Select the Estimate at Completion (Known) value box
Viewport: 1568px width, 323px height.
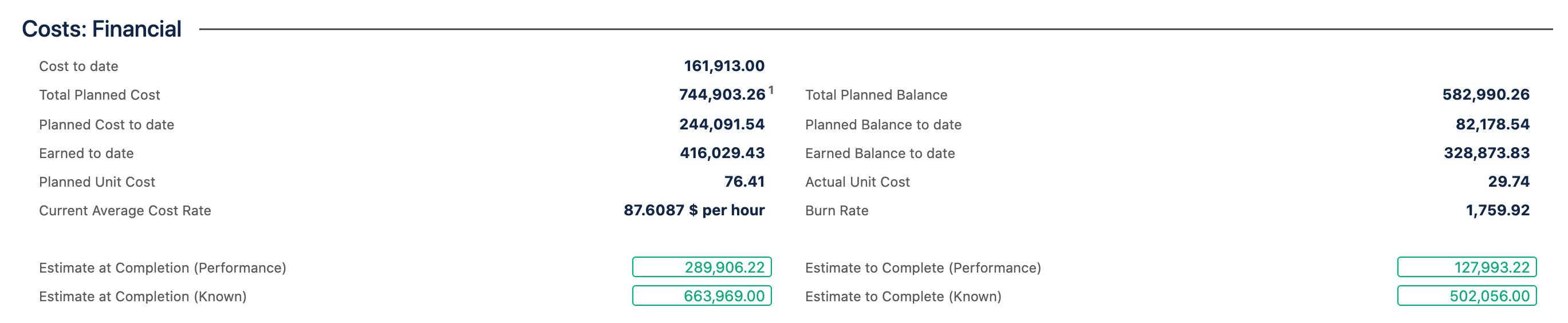coord(702,296)
